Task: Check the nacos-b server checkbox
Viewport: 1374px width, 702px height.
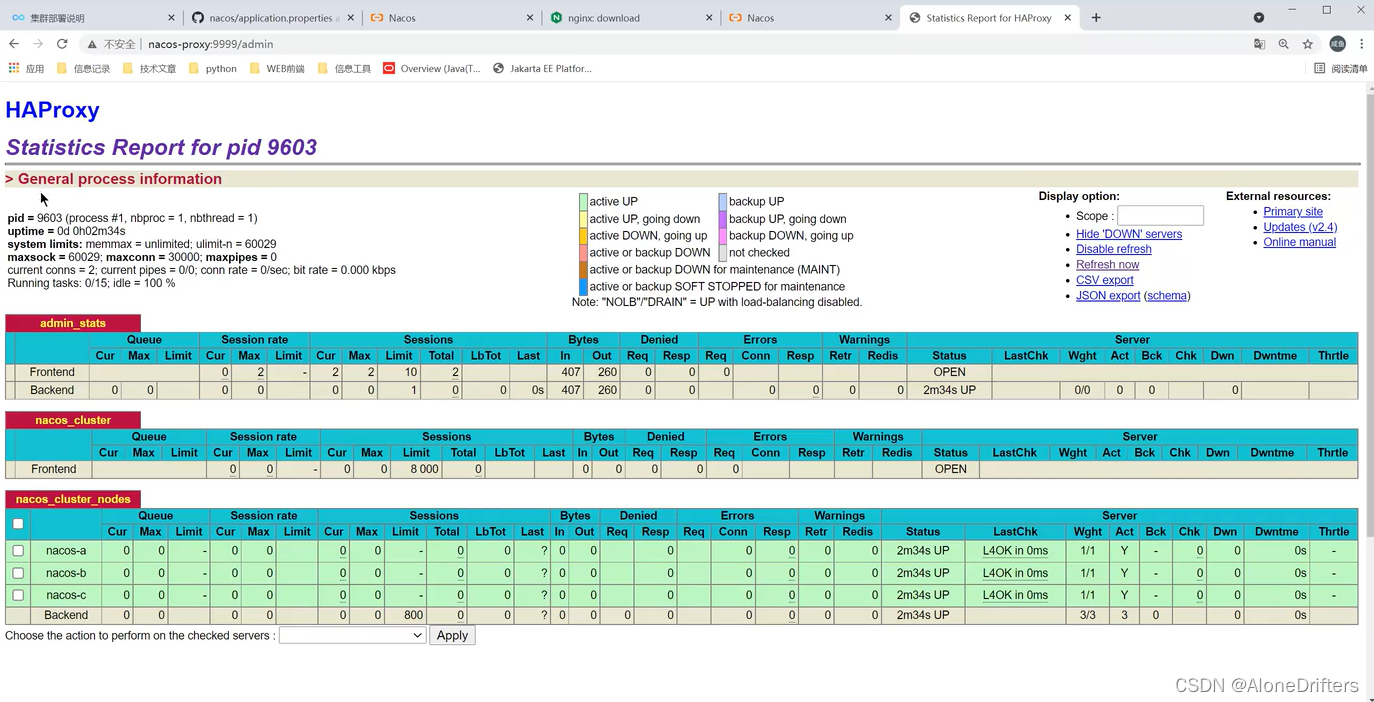Action: pyautogui.click(x=18, y=573)
